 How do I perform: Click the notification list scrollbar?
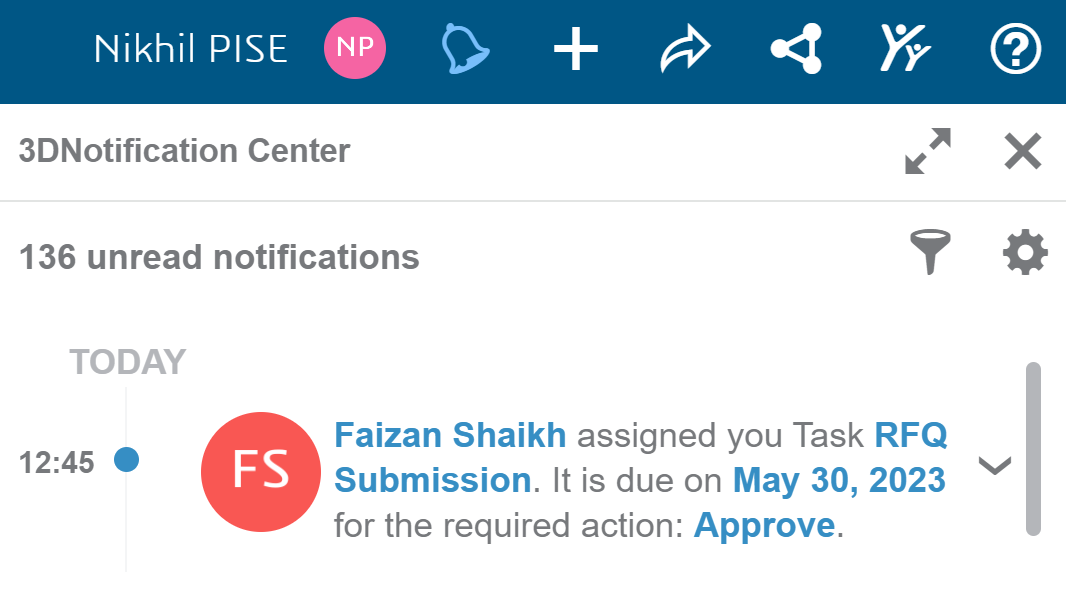point(1033,449)
